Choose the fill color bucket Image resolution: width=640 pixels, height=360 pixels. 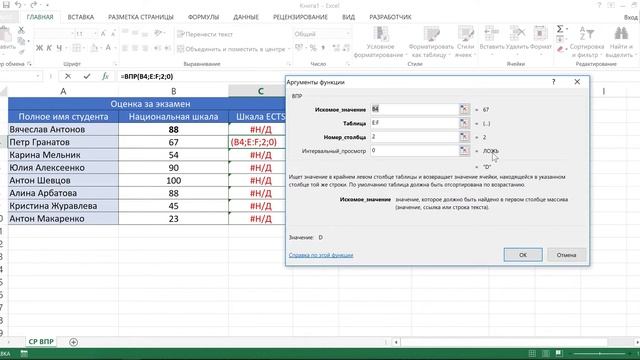click(94, 48)
